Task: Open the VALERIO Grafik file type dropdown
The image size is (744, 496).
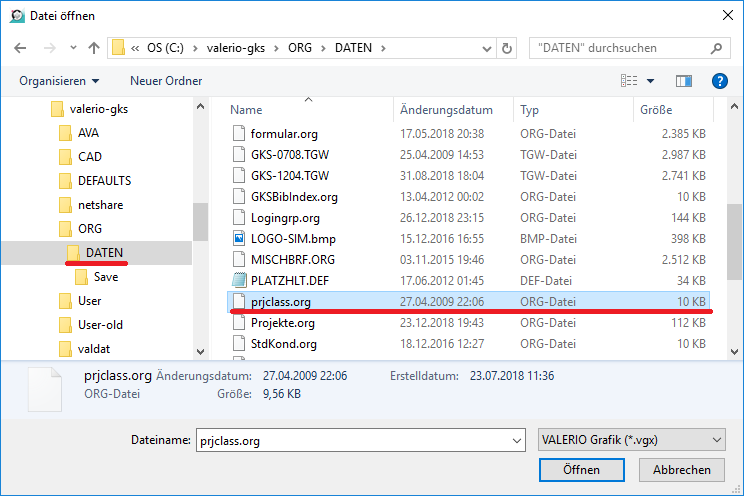Action: (x=630, y=440)
